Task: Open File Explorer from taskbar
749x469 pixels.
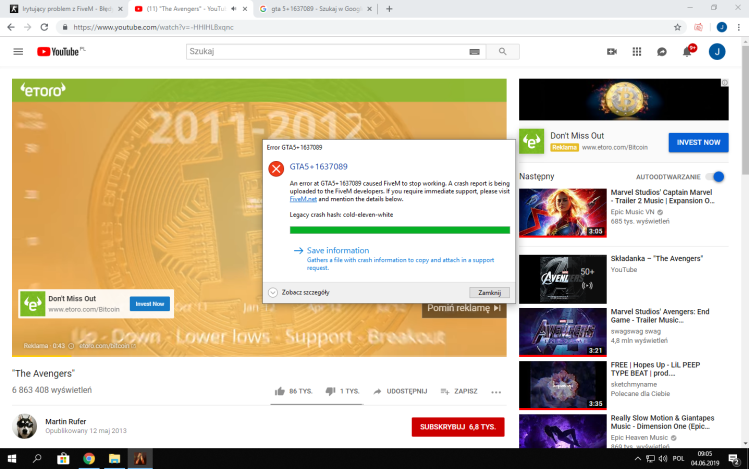Action: click(114, 459)
